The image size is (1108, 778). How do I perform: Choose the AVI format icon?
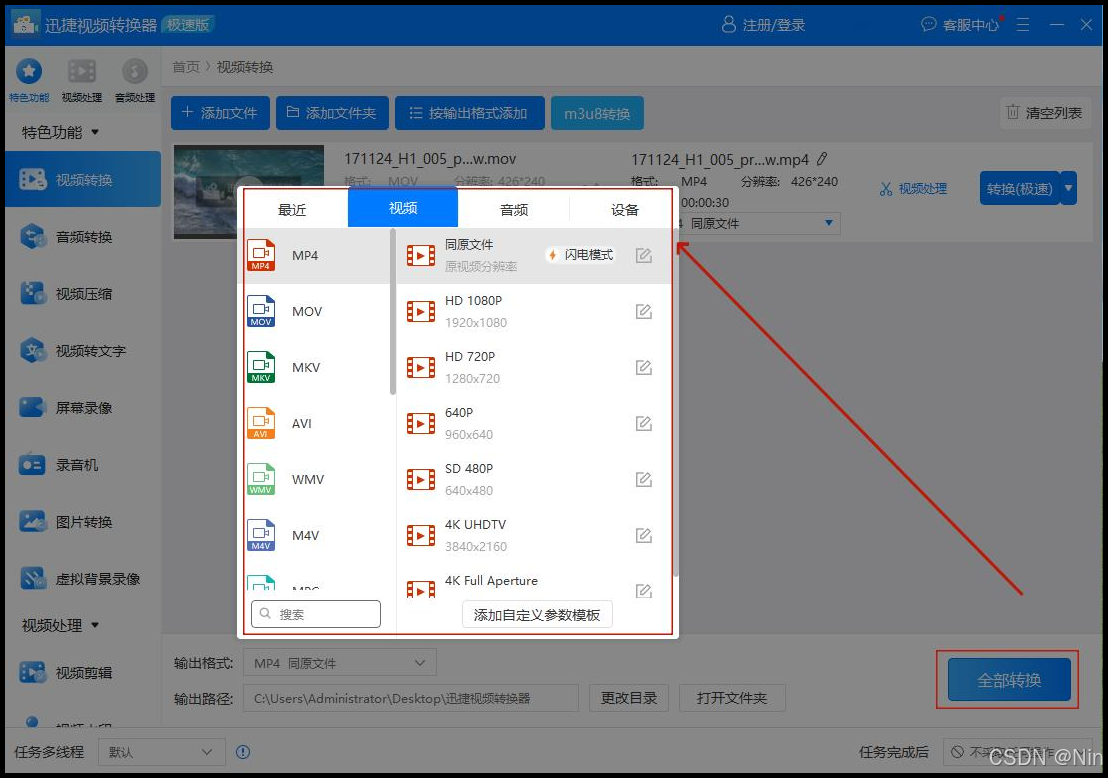261,423
